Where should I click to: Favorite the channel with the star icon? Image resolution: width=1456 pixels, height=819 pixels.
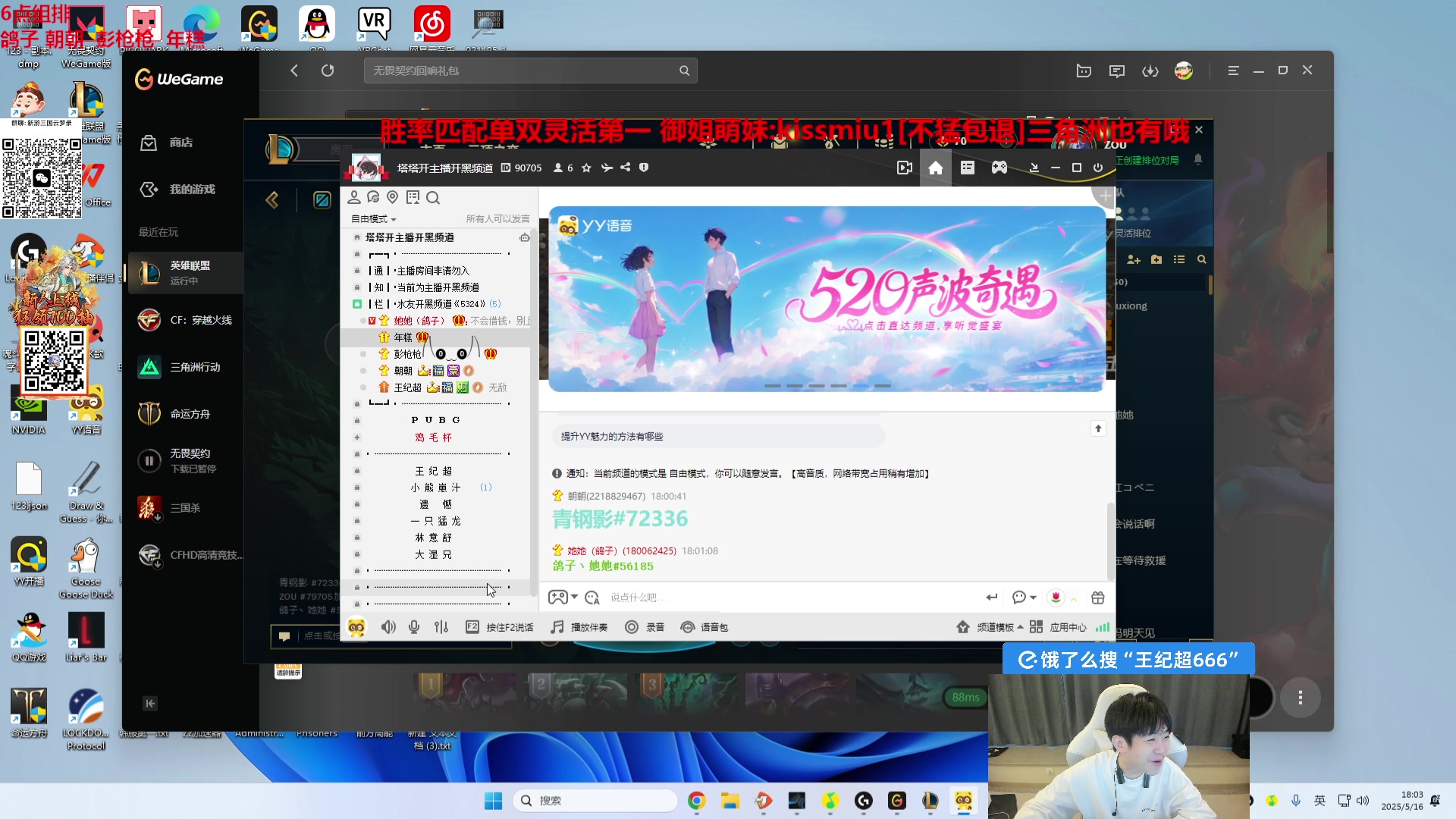tap(586, 168)
